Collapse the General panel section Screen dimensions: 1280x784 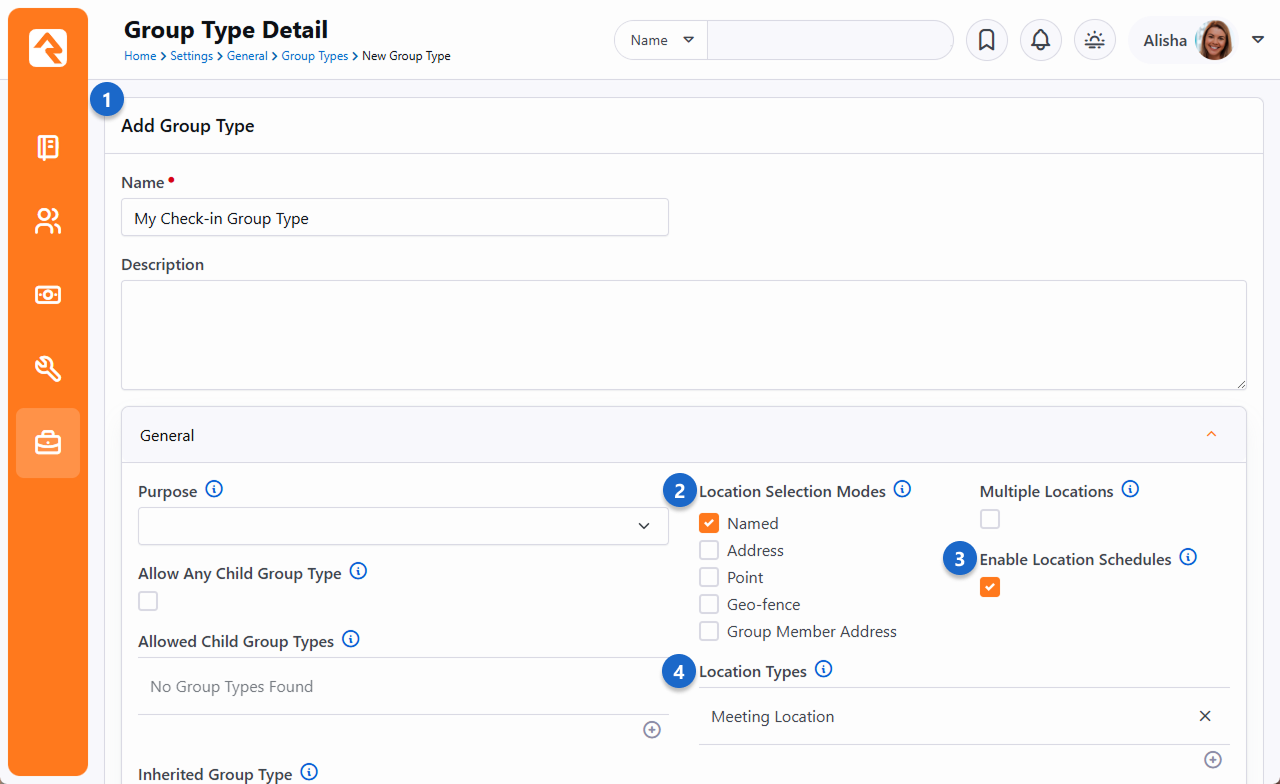tap(1211, 435)
